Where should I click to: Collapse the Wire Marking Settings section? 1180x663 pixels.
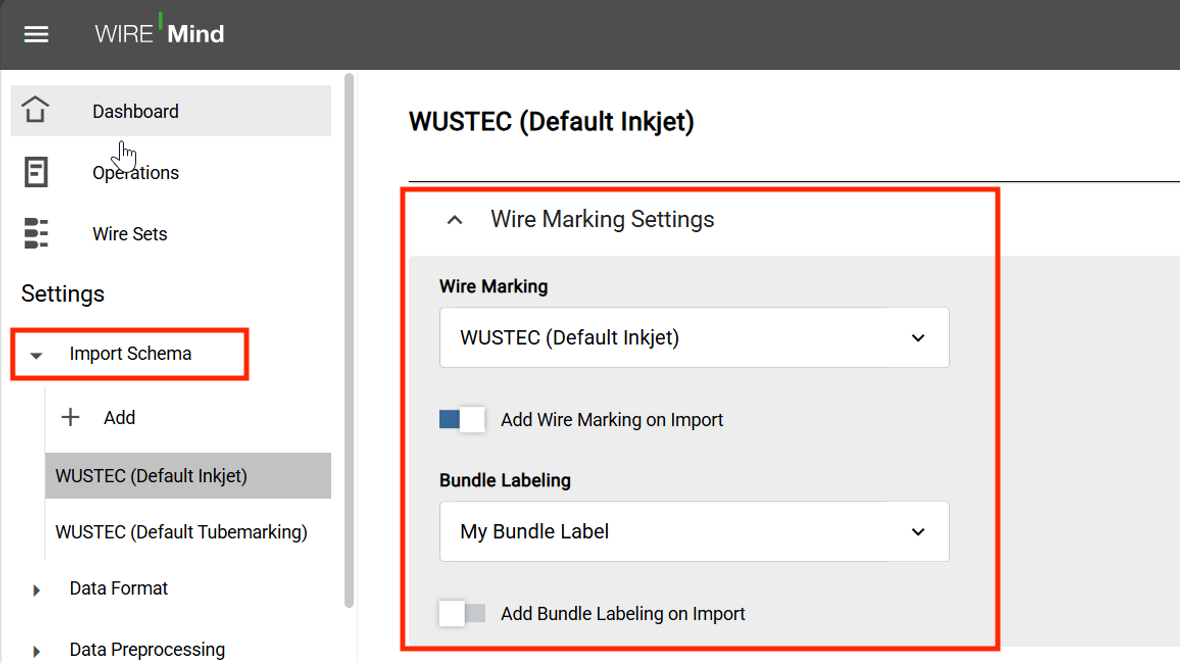455,220
